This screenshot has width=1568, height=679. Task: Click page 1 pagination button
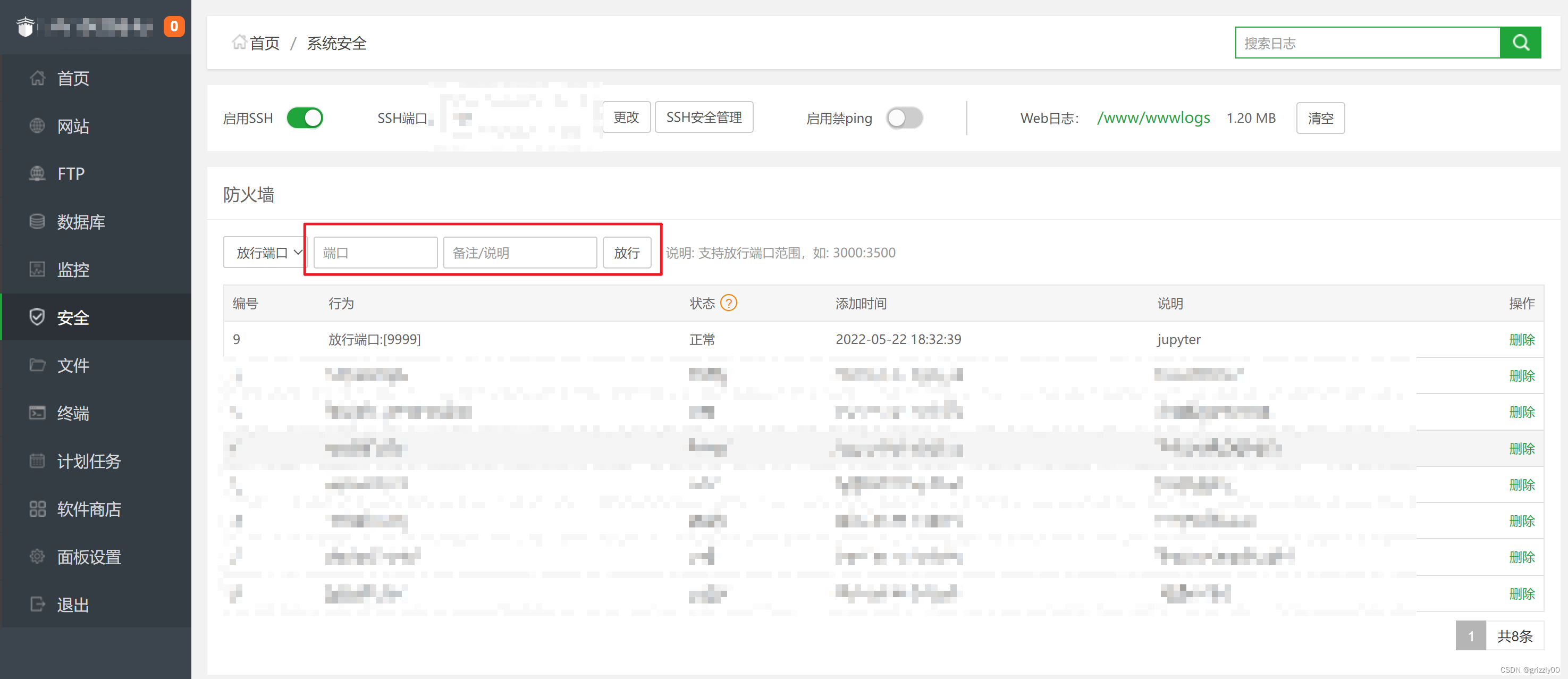pos(1471,636)
